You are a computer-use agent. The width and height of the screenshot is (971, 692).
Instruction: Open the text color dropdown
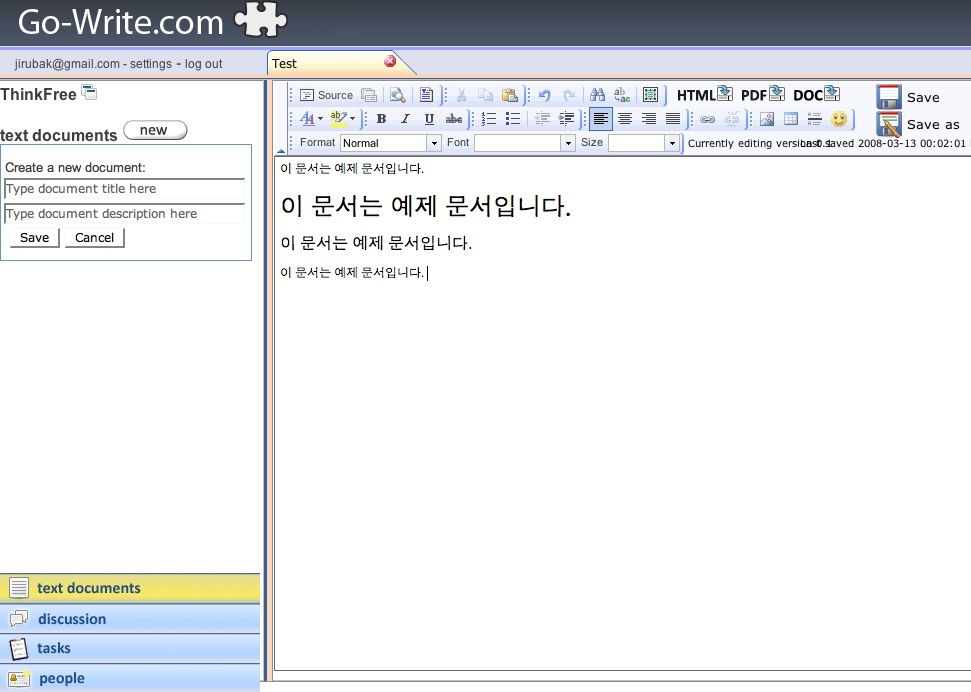pyautogui.click(x=311, y=118)
